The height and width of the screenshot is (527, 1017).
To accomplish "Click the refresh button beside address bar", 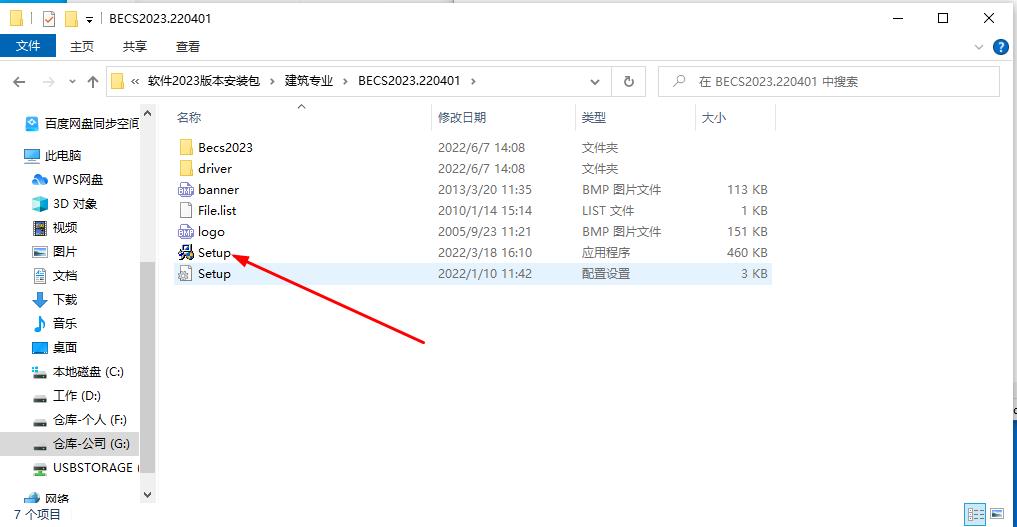I will click(x=628, y=82).
